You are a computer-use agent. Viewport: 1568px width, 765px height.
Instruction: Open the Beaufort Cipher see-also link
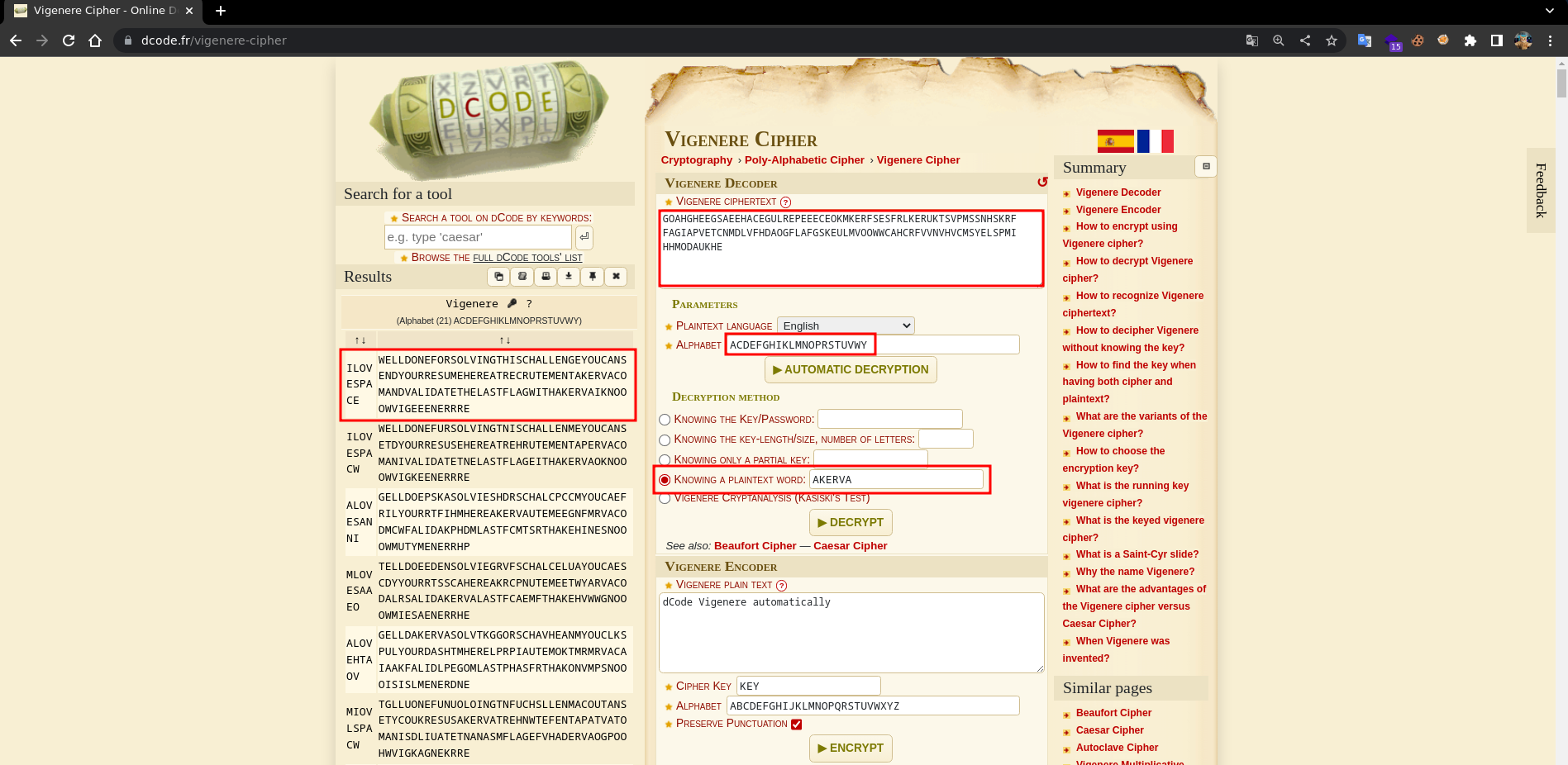tap(755, 546)
